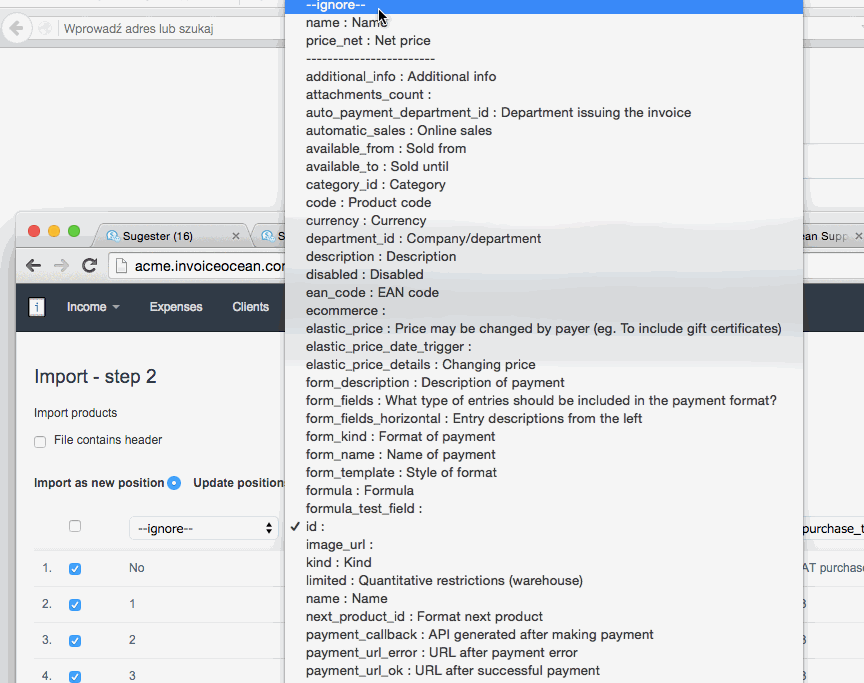Select code : Product code option
This screenshot has height=683, width=864.
click(544, 203)
